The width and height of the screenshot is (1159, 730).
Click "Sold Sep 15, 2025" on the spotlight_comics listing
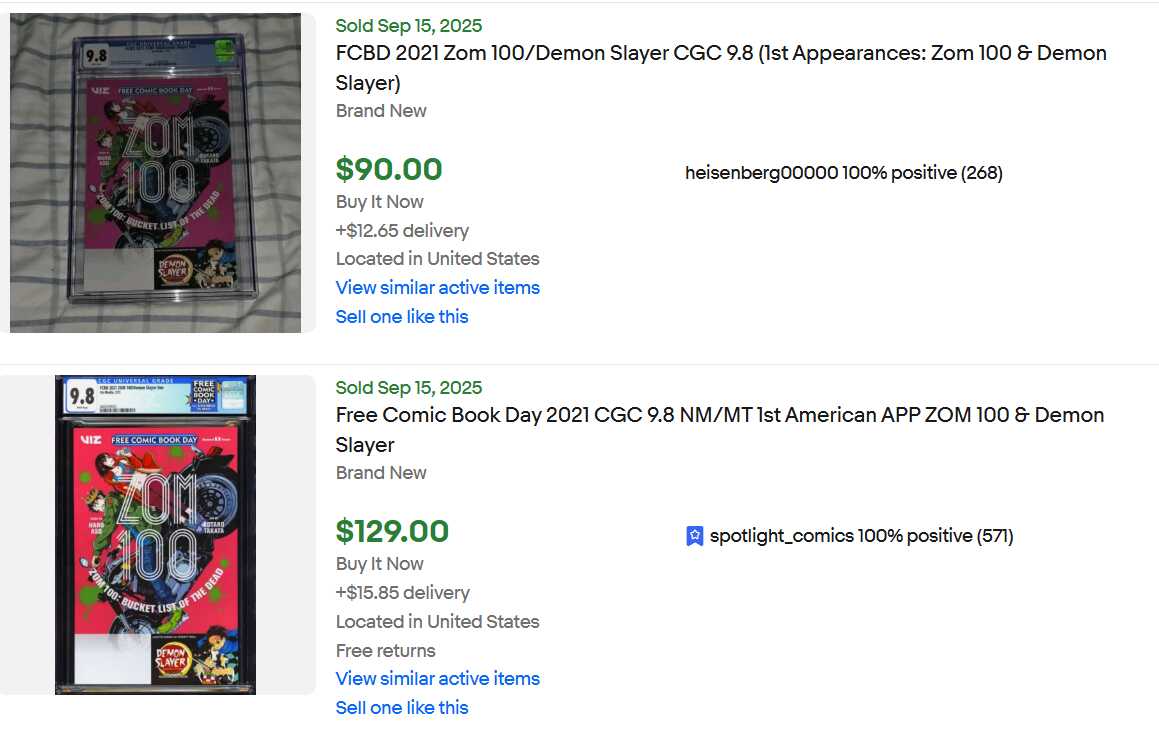pos(408,388)
